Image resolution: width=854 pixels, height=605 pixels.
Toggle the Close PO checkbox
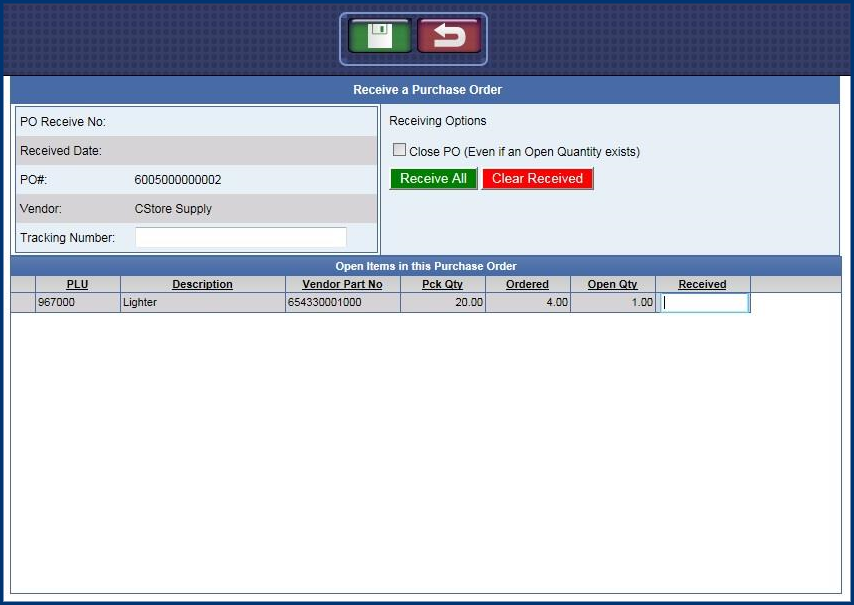pos(400,150)
